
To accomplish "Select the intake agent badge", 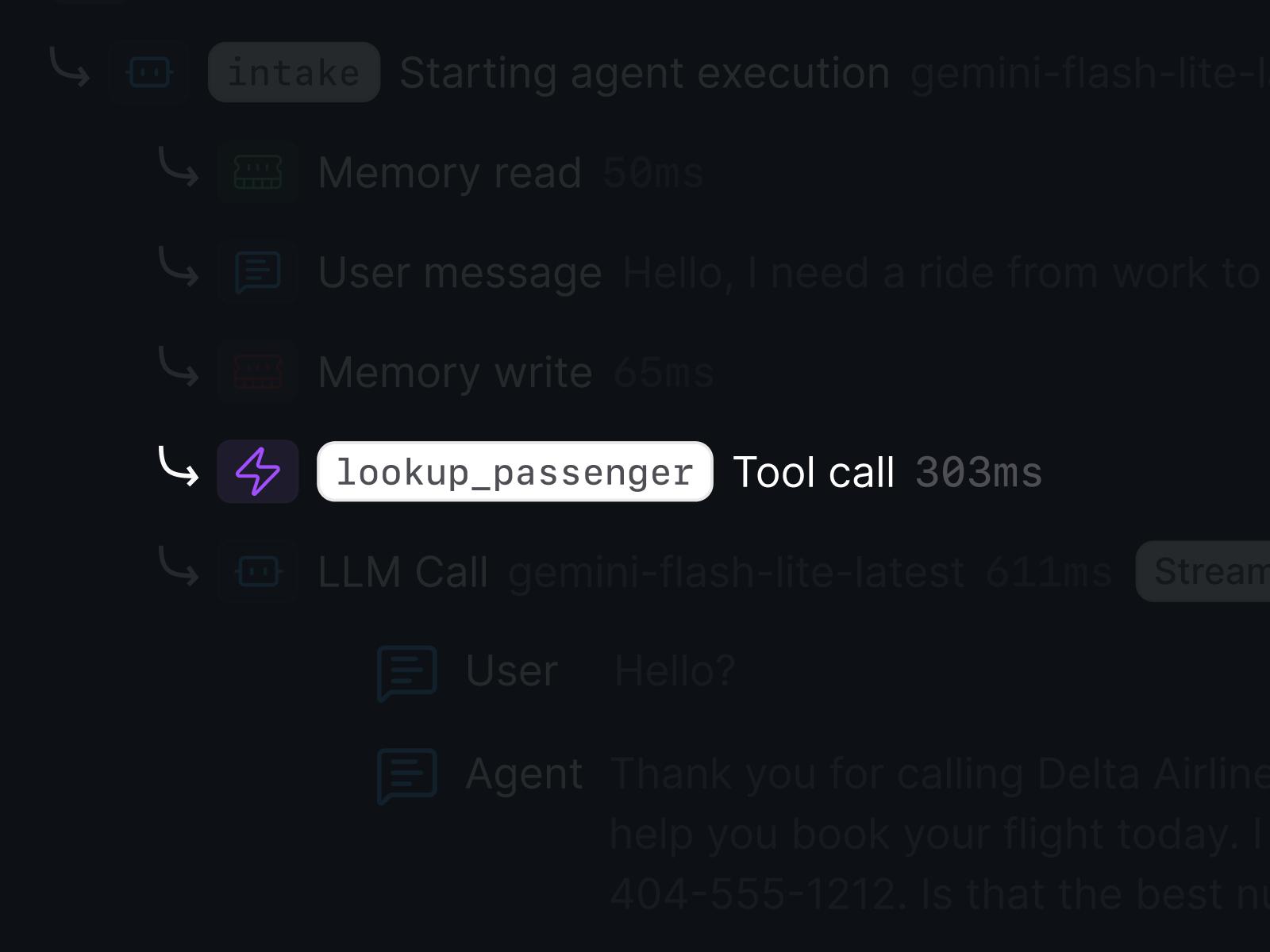I will coord(294,72).
